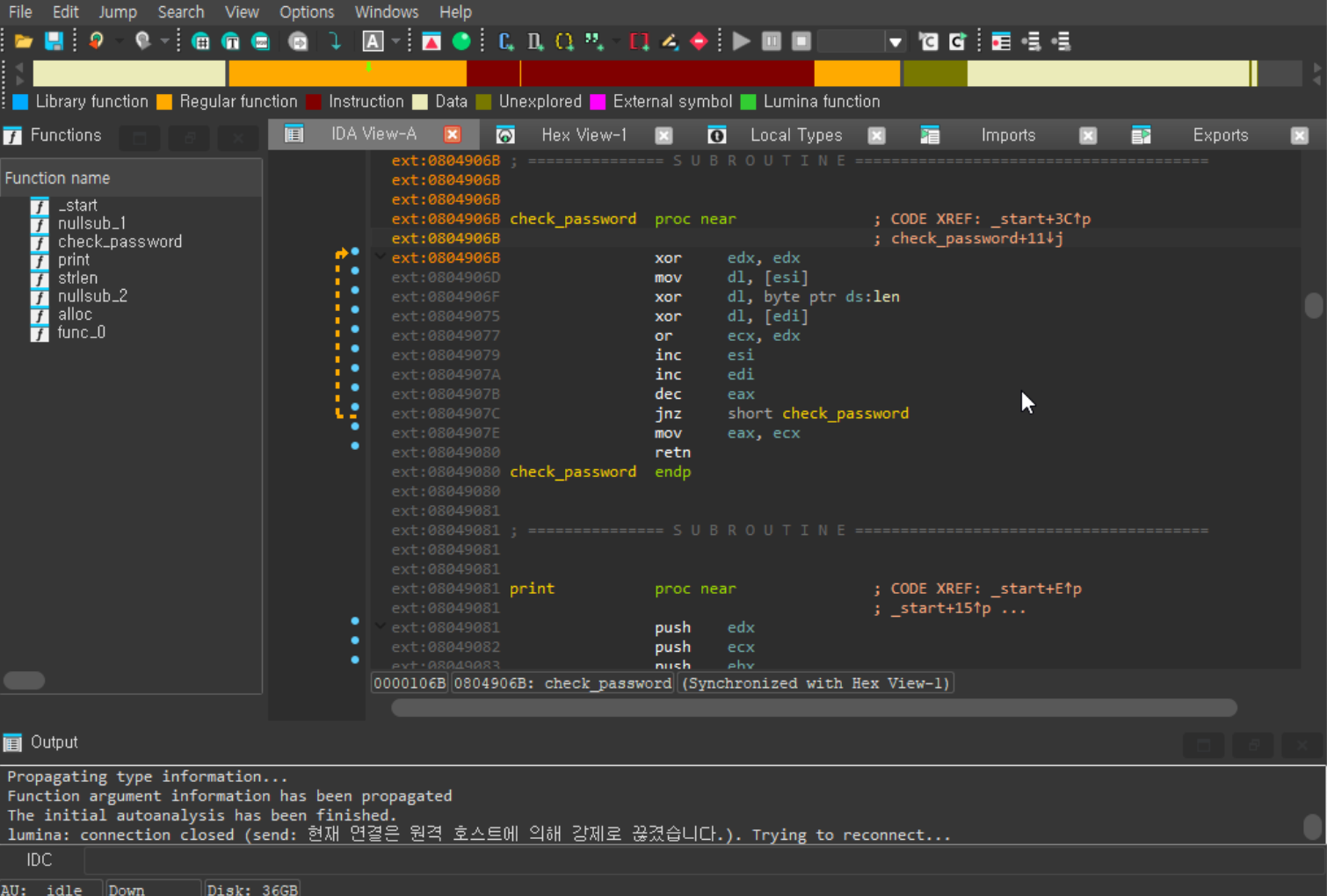Viewport: 1327px width, 896px height.
Task: Click the red stop-sign icon in toolbar
Action: pyautogui.click(x=699, y=41)
